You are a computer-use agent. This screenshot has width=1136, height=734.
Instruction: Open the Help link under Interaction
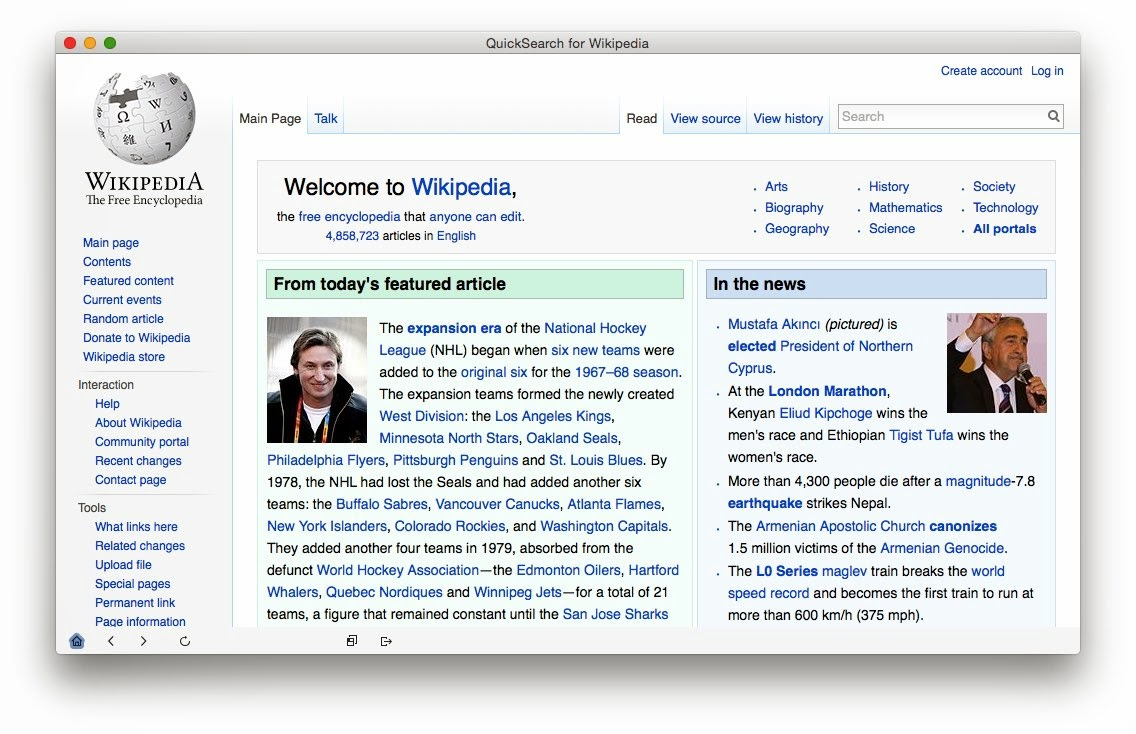tap(107, 404)
